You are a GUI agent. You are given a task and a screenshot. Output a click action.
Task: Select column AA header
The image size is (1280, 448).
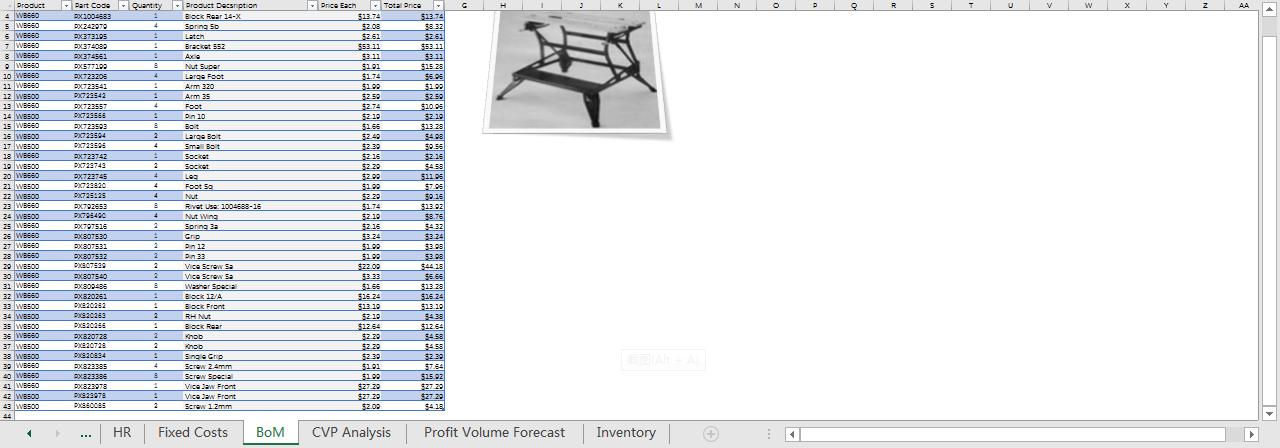click(1244, 6)
